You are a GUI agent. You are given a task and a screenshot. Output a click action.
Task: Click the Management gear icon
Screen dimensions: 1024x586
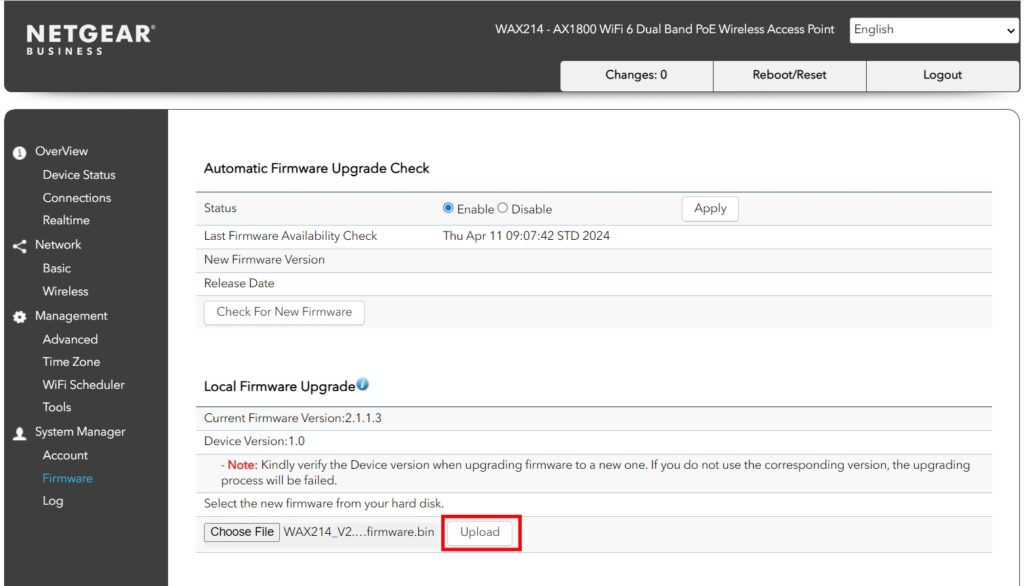[x=20, y=317]
